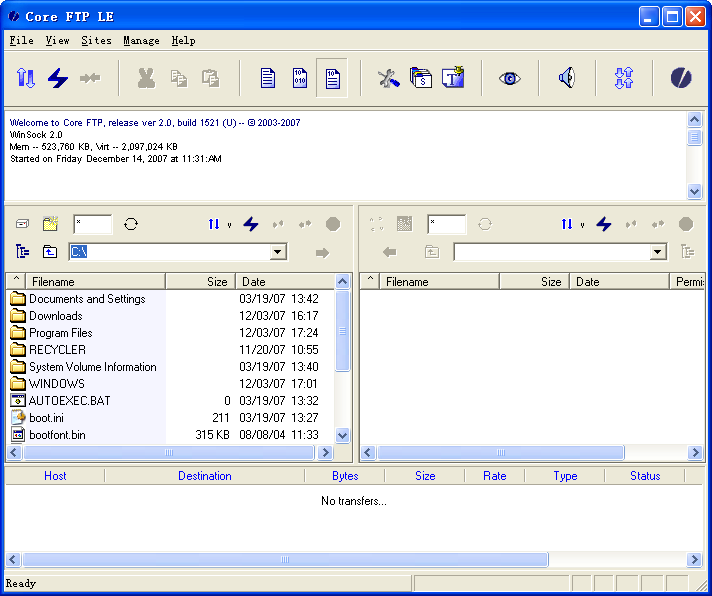Click remote pane download left arrow
The width and height of the screenshot is (712, 596).
390,251
